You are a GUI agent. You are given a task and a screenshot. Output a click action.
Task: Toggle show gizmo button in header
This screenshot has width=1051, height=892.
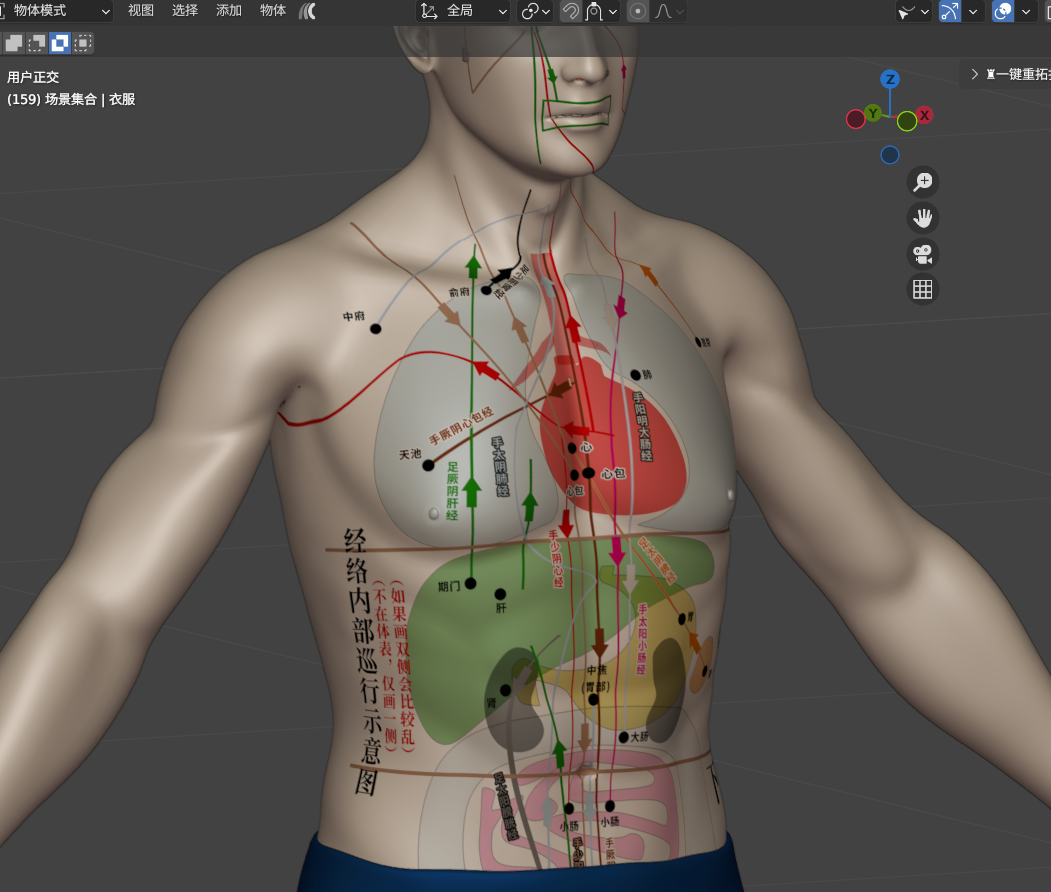(949, 11)
